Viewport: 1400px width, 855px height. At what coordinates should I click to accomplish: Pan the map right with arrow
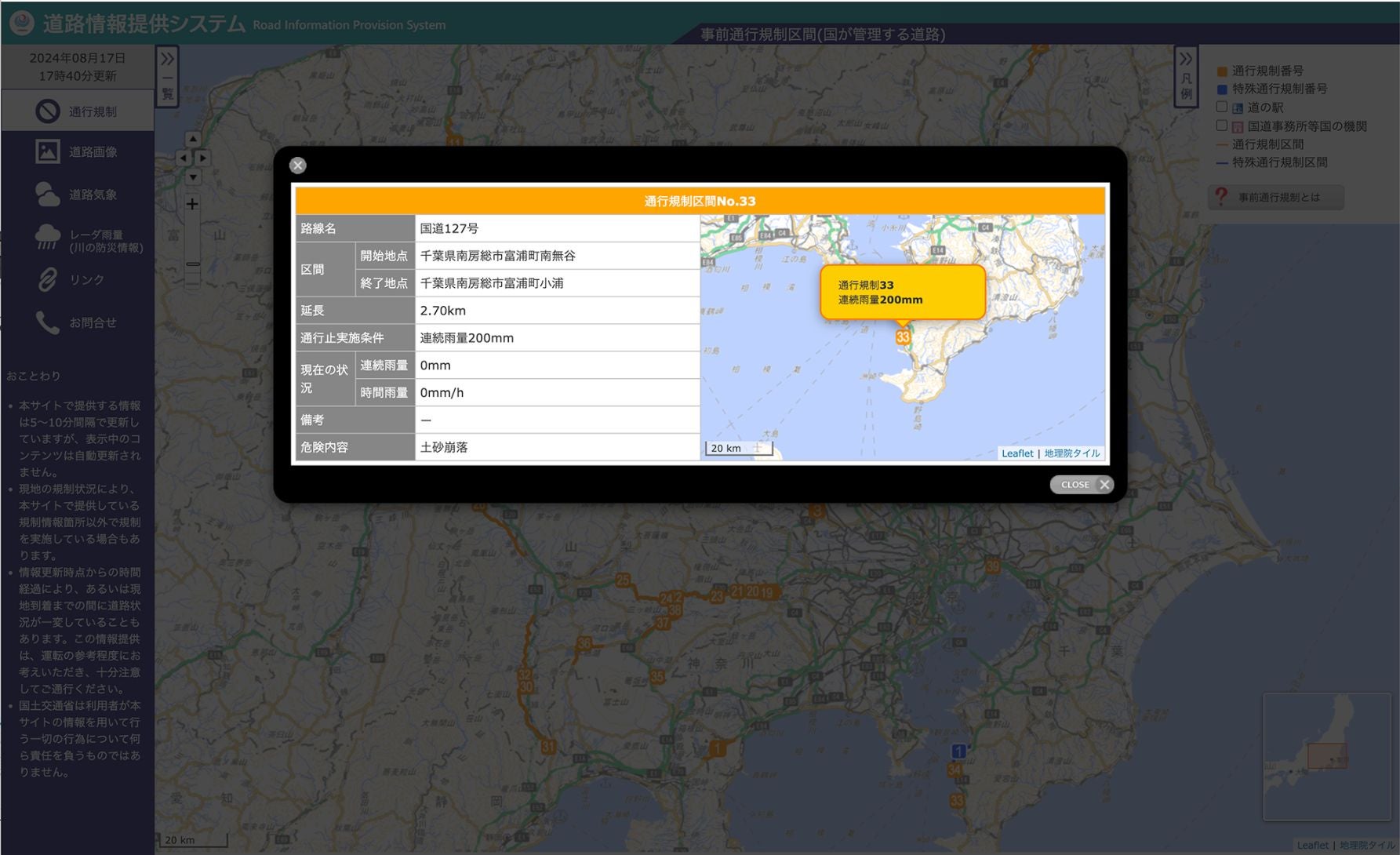click(x=202, y=158)
